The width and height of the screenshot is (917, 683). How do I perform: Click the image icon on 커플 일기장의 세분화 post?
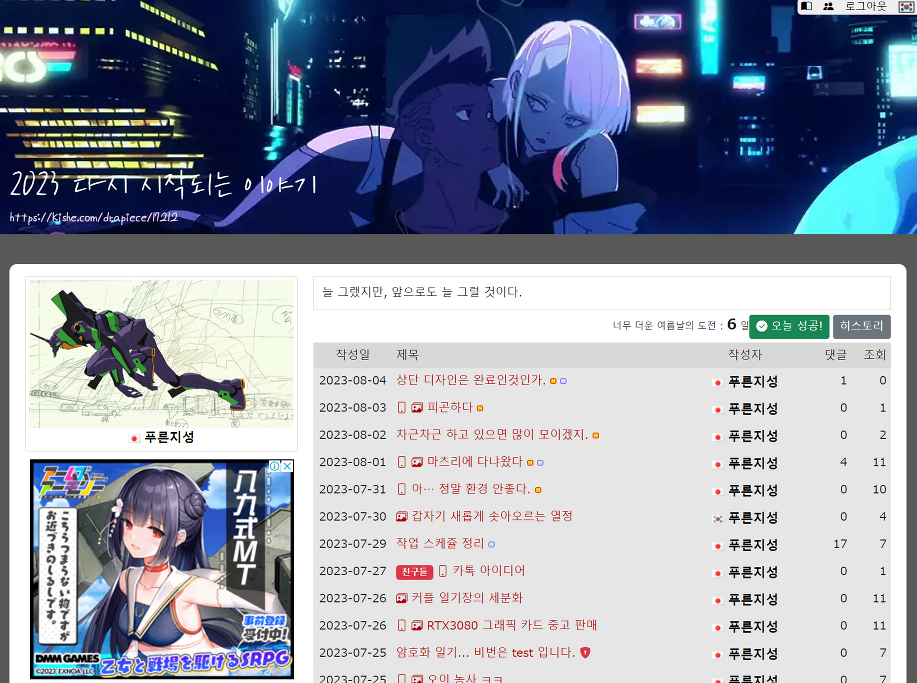pyautogui.click(x=402, y=598)
